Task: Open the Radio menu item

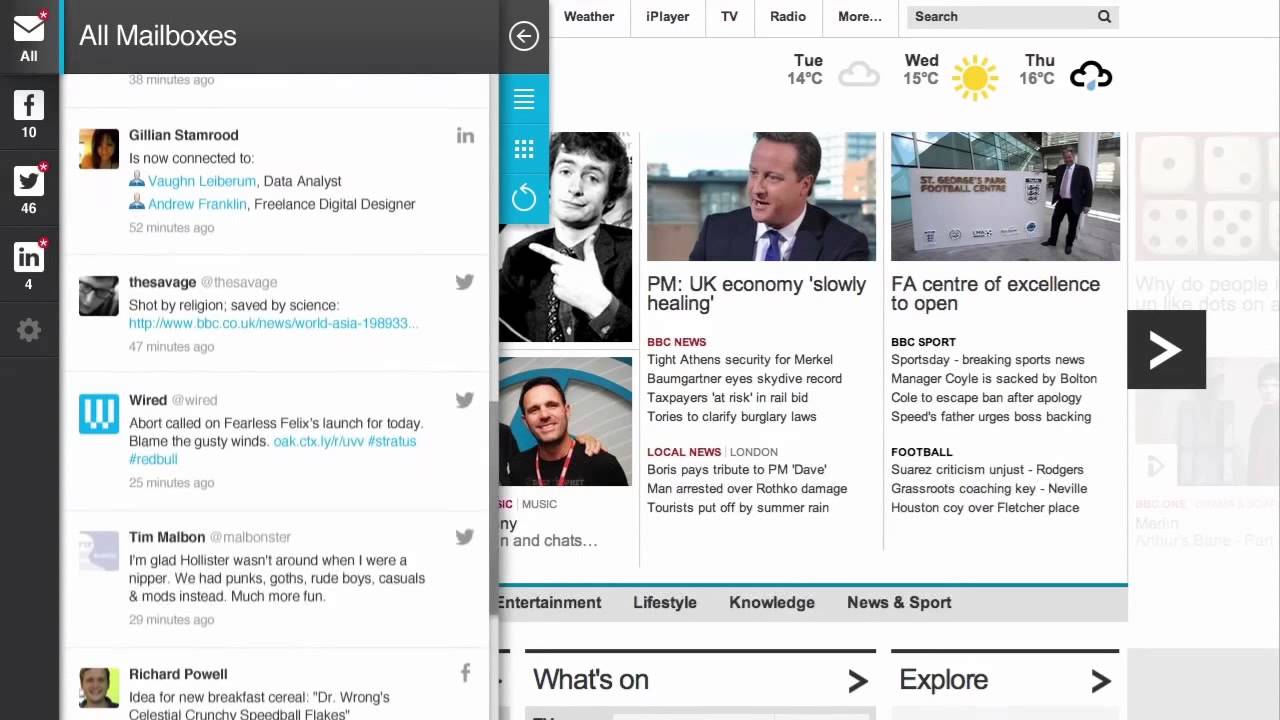Action: coord(788,16)
